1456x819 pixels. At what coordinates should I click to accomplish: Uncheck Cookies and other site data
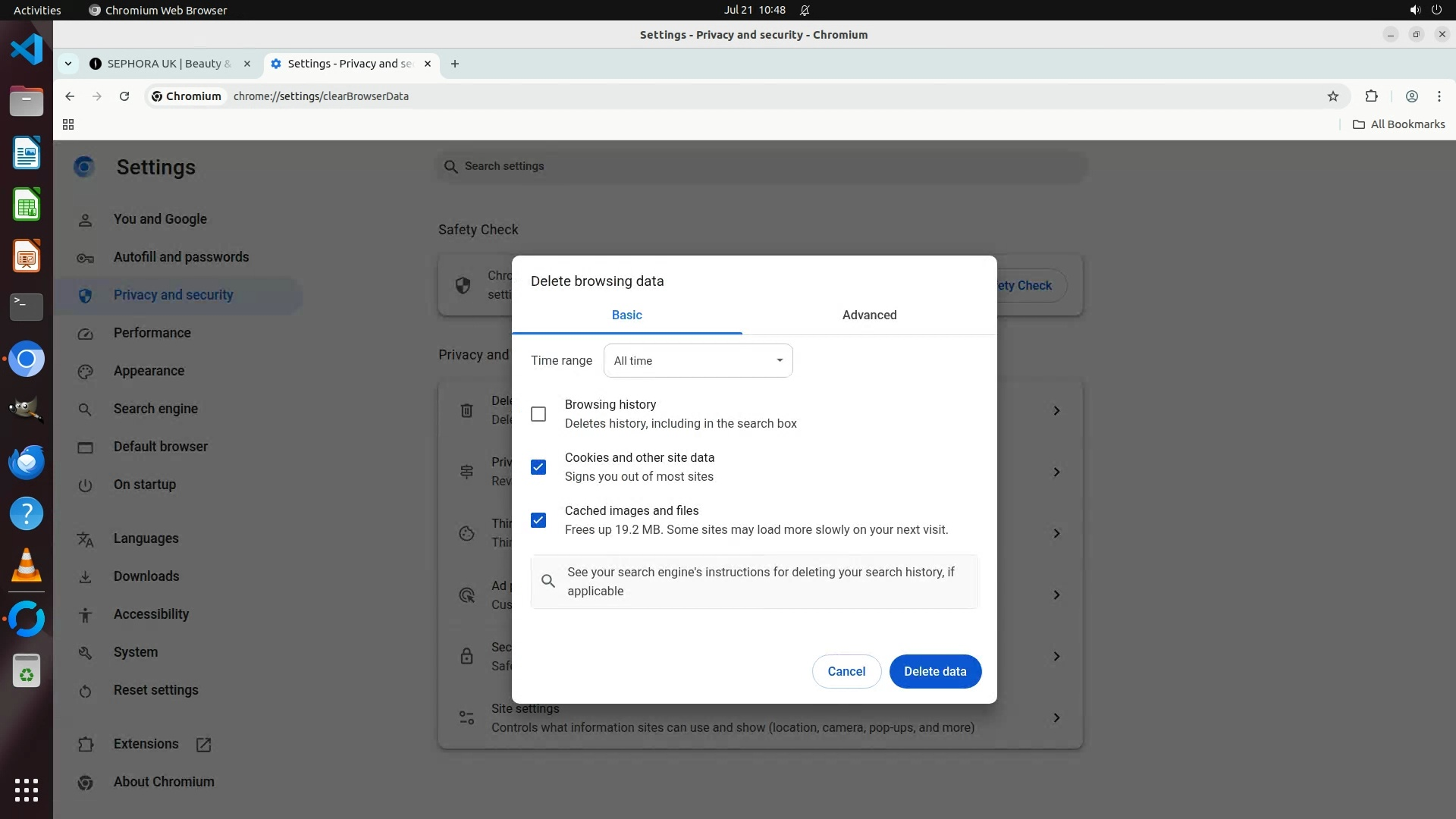(538, 467)
